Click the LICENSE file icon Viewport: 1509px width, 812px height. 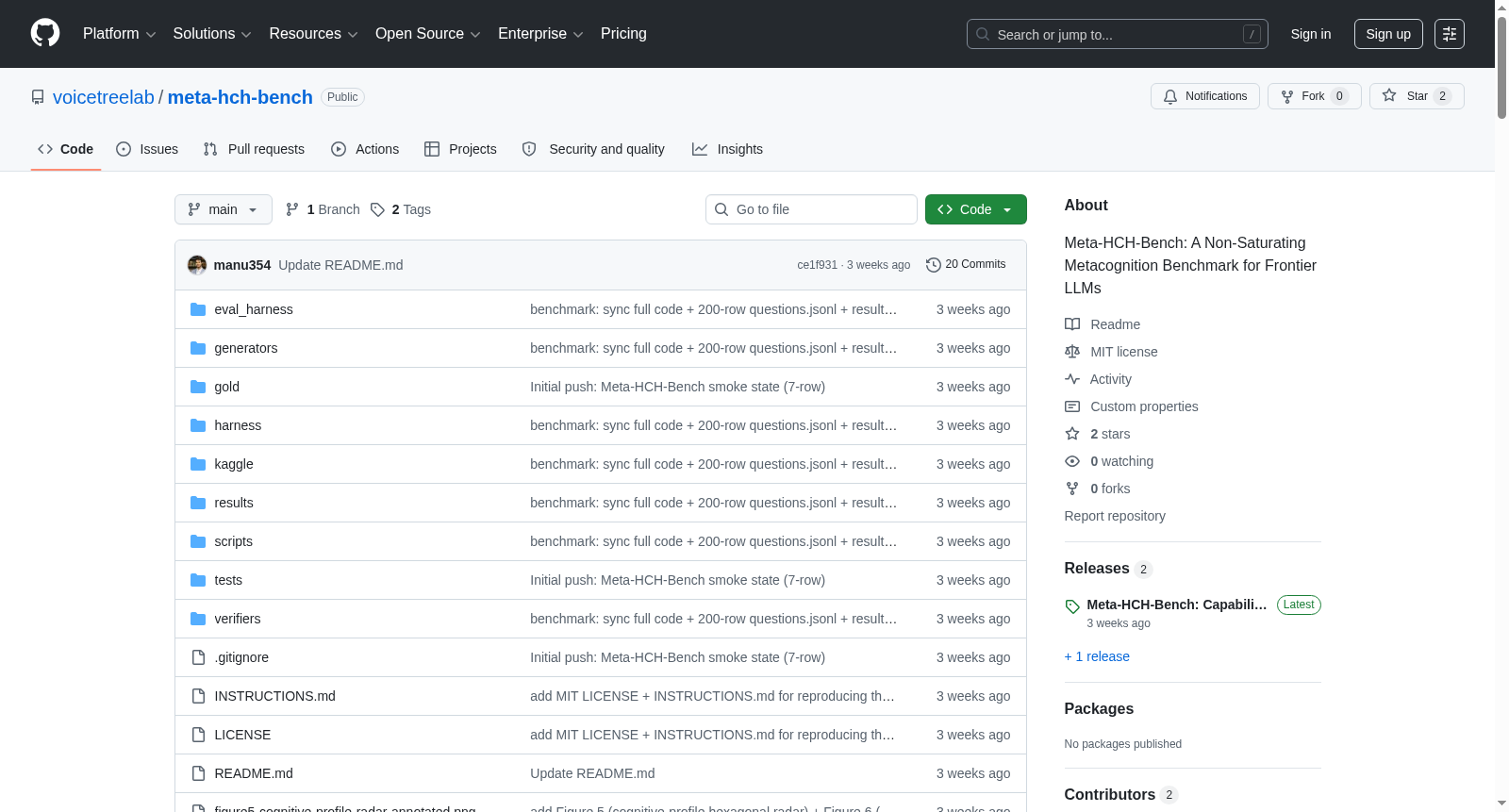(x=198, y=735)
